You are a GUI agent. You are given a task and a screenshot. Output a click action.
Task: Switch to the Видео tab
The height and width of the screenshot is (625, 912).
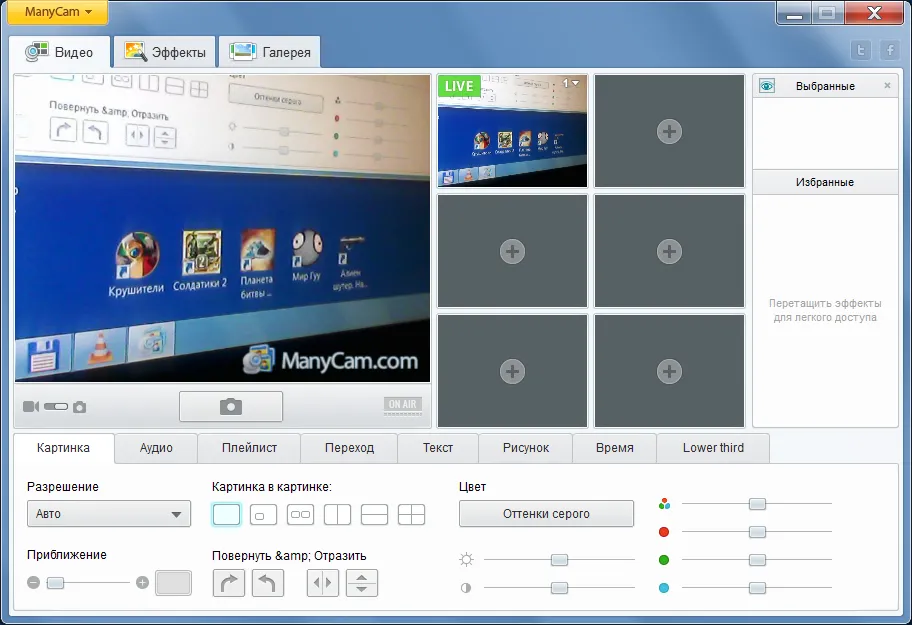[x=59, y=52]
